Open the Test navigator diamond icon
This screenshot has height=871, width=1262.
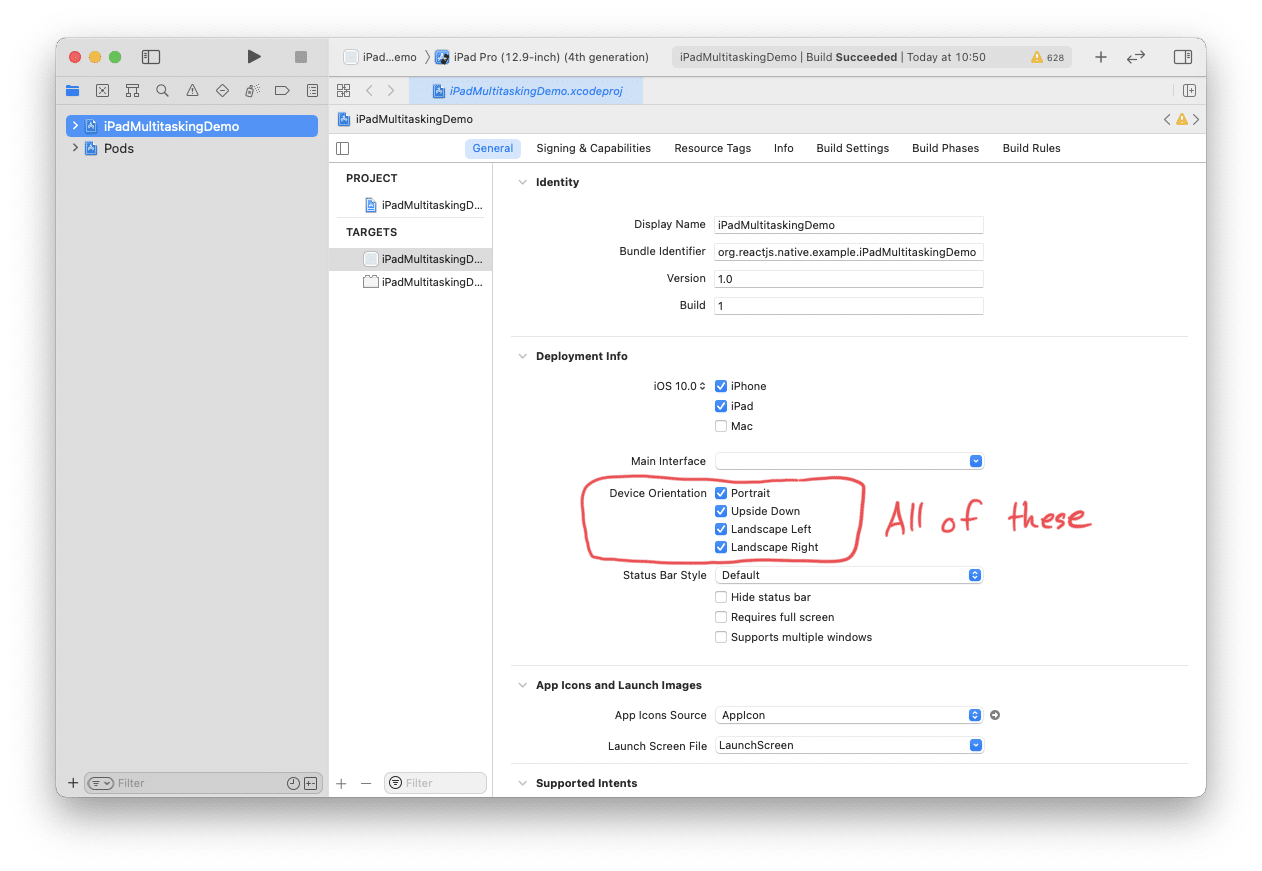coord(222,90)
